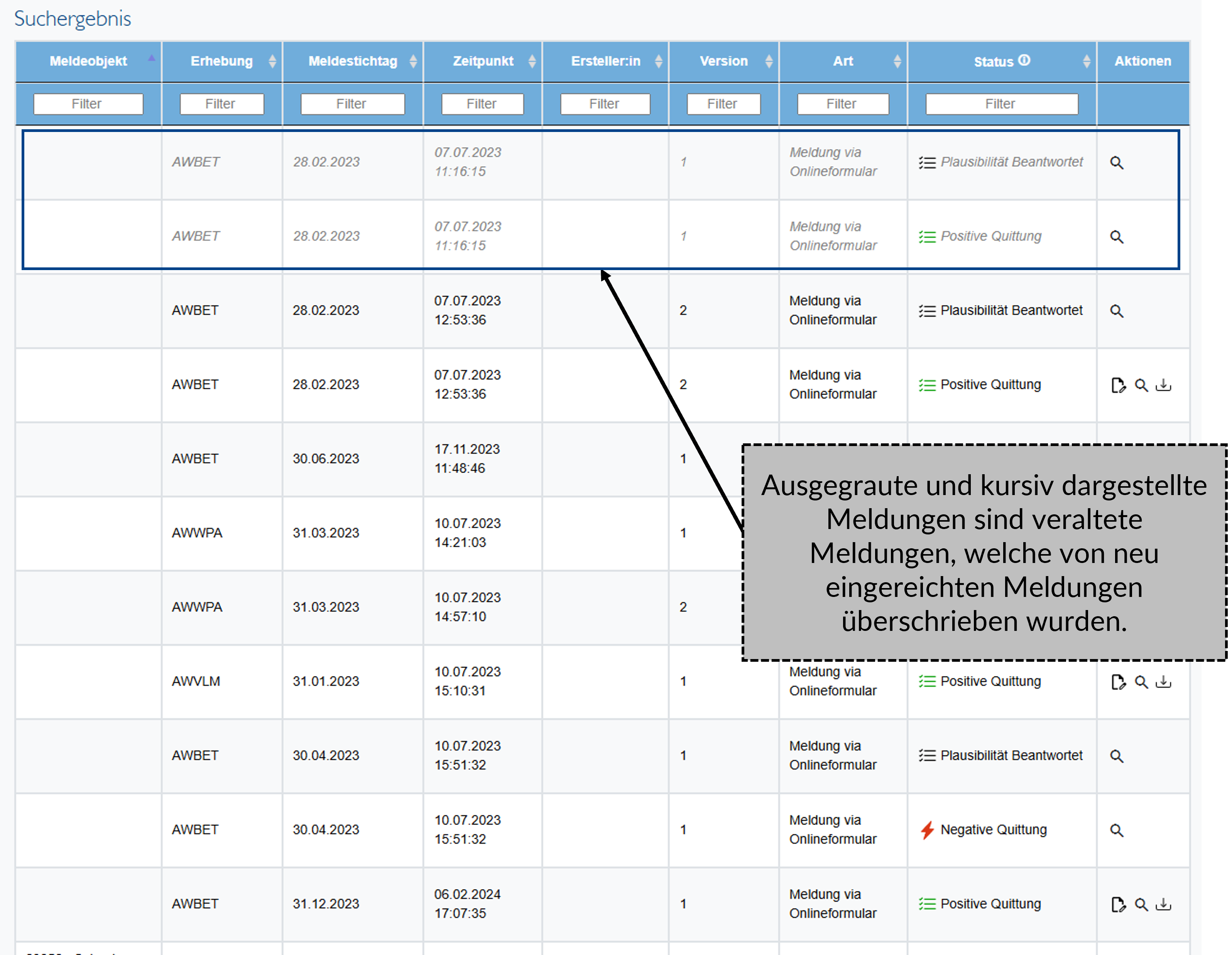This screenshot has height=955, width=1232.
Task: Click the Filter field under Erhebung
Action: (222, 104)
